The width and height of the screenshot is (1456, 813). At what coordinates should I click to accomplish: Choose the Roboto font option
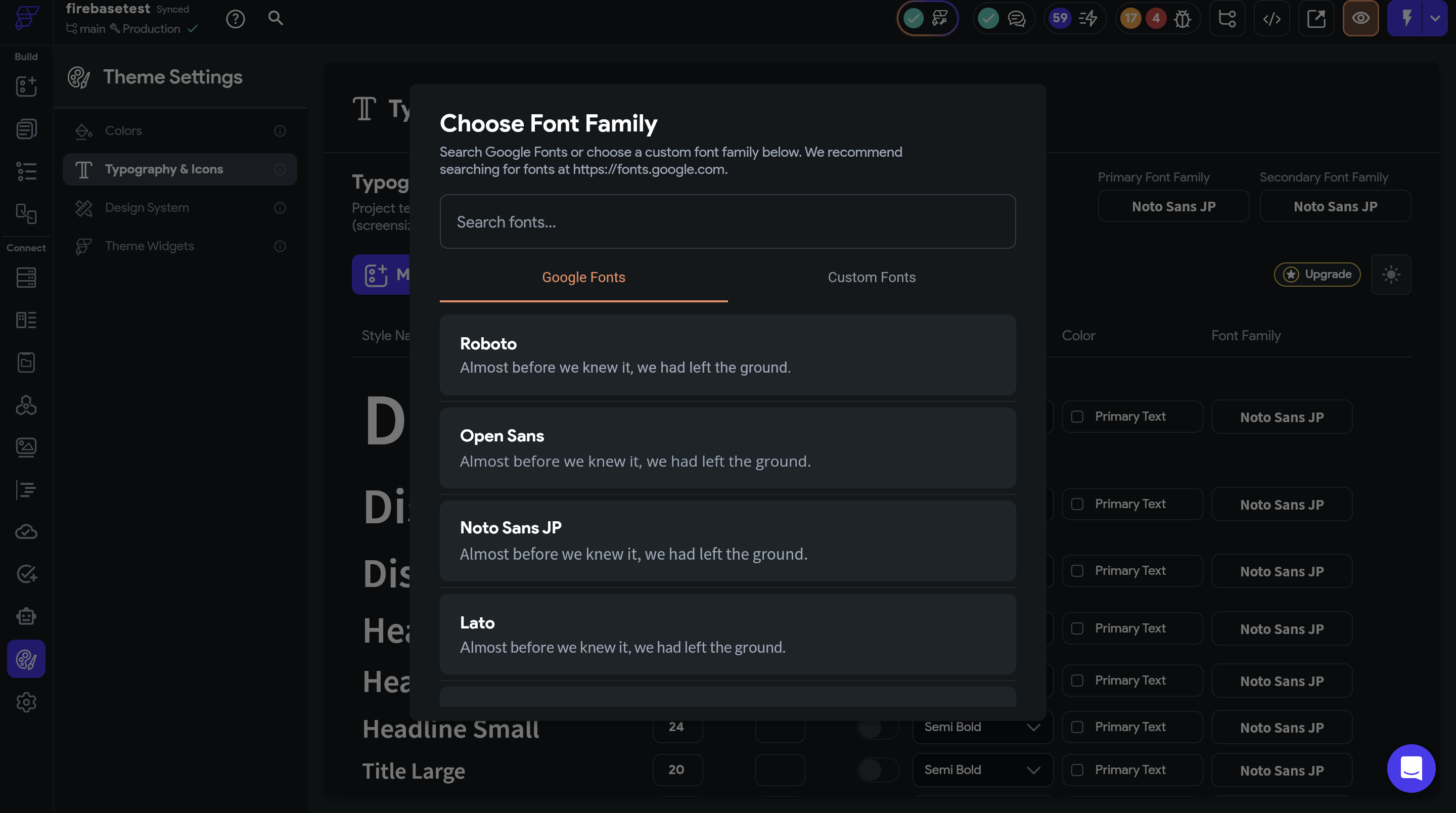coord(727,355)
